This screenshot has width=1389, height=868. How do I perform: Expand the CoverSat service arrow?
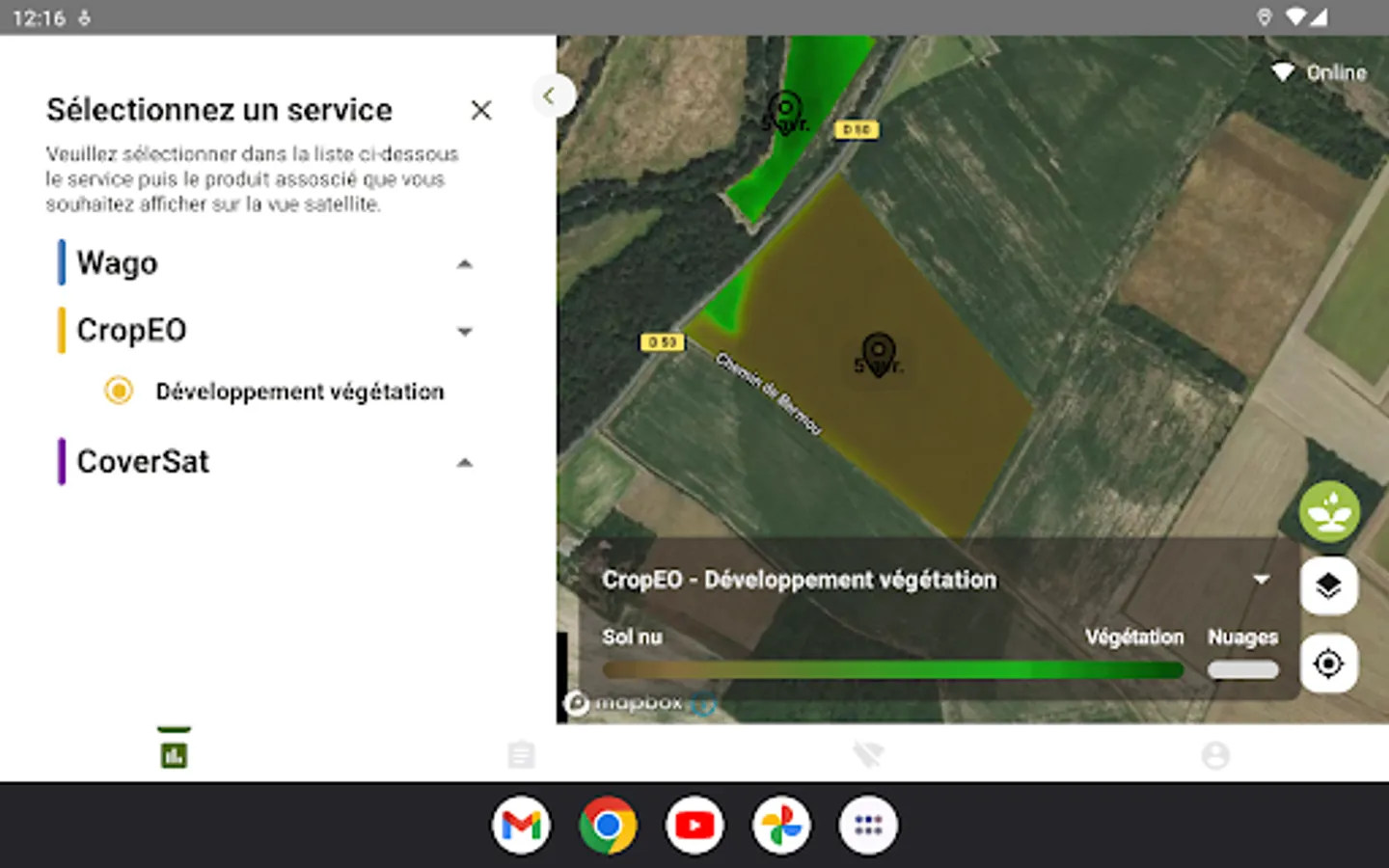[x=464, y=462]
